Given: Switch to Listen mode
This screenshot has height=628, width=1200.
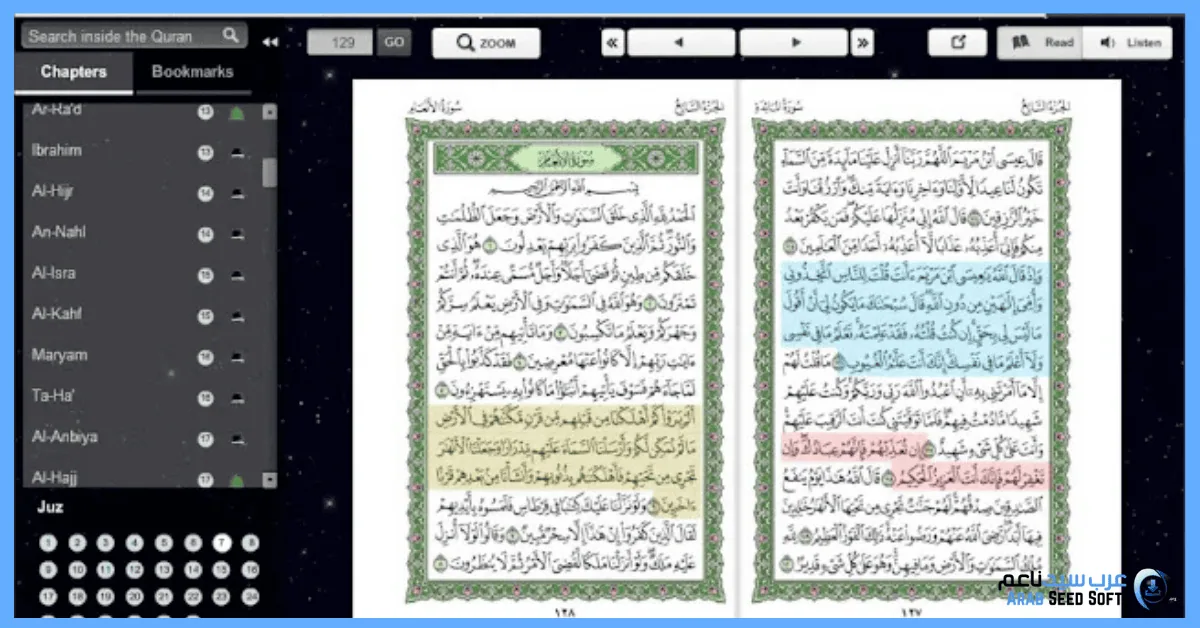Looking at the screenshot, I should (1128, 43).
